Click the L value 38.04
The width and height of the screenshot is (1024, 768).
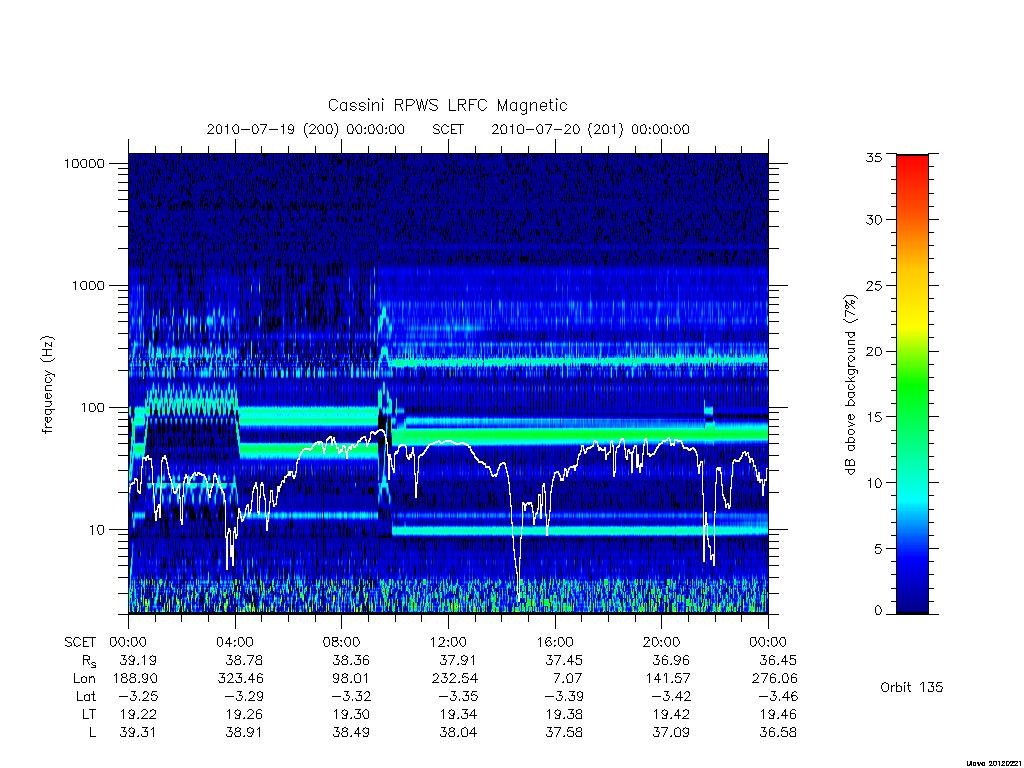pyautogui.click(x=458, y=733)
